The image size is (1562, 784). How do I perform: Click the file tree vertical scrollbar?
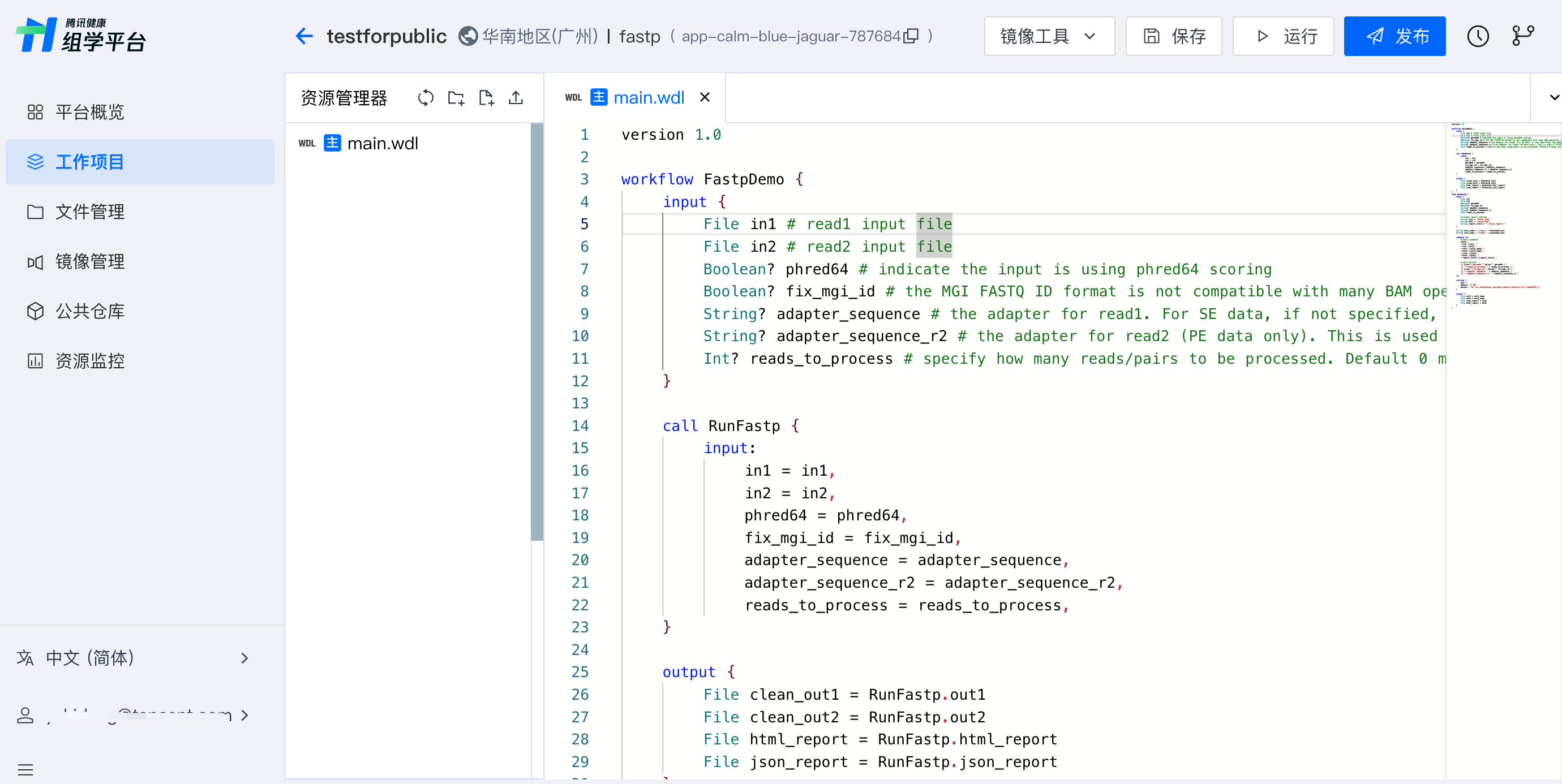click(x=537, y=332)
